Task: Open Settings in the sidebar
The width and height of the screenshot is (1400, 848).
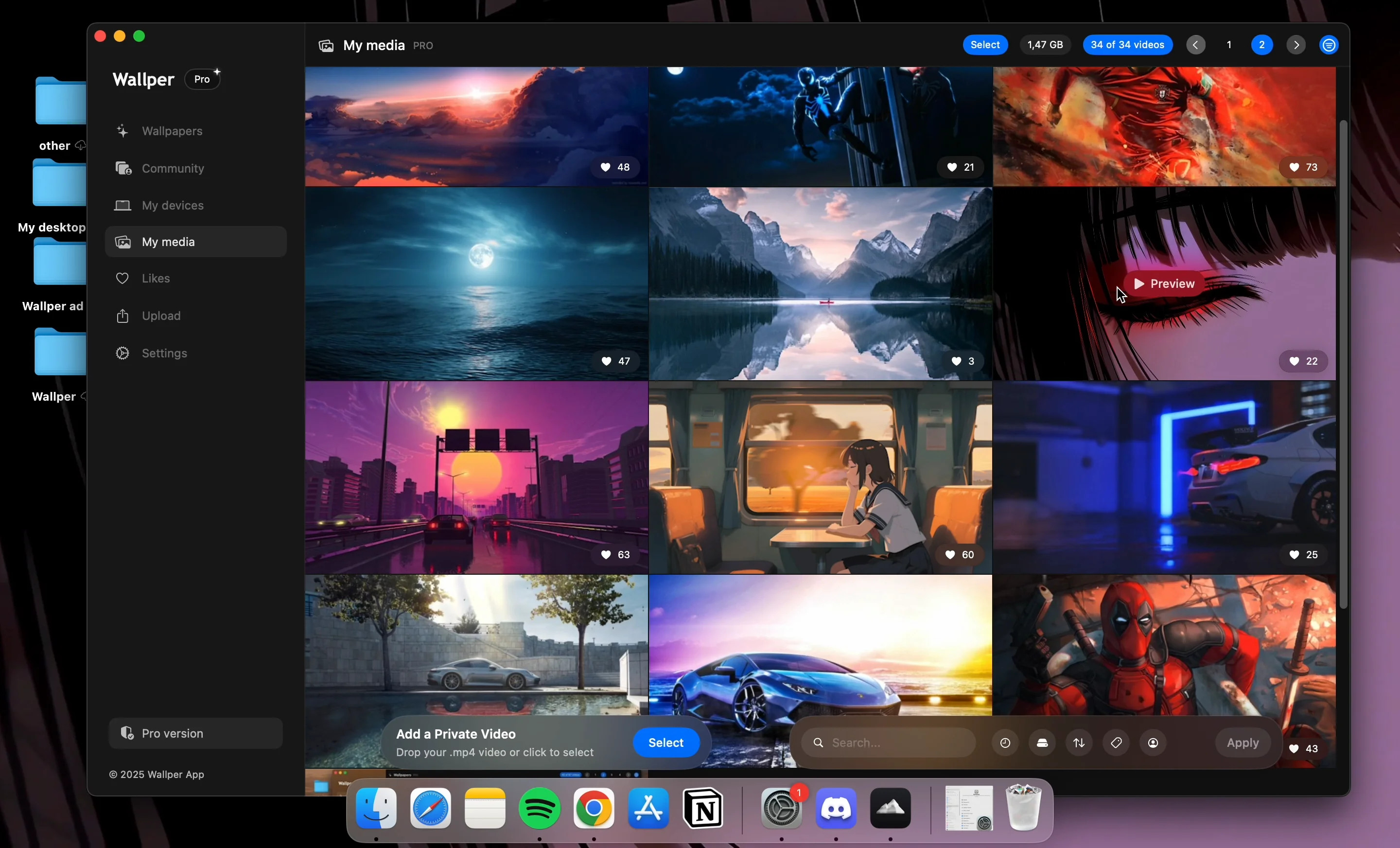Action: [x=196, y=353]
